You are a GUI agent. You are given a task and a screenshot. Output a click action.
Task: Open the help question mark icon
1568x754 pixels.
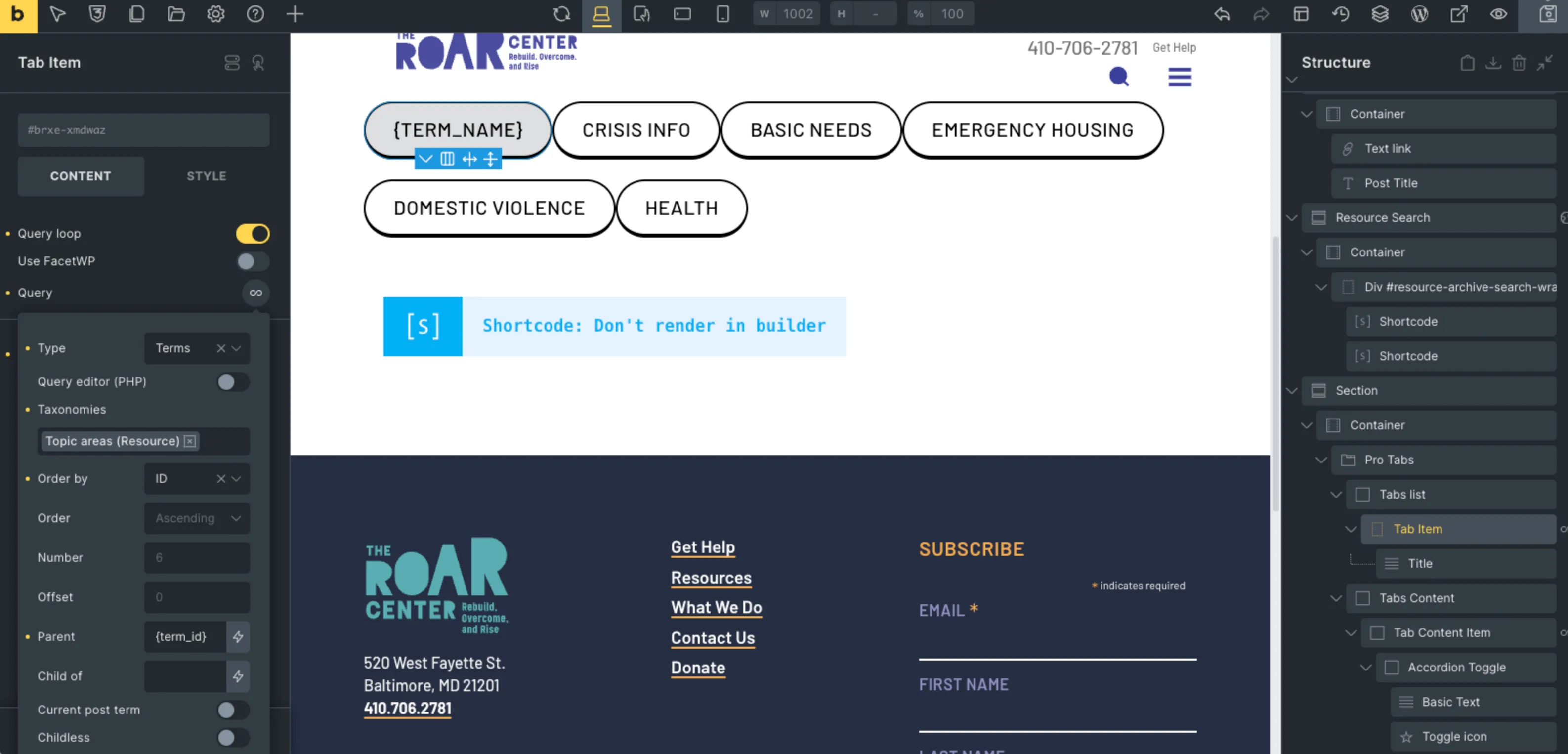[x=255, y=14]
